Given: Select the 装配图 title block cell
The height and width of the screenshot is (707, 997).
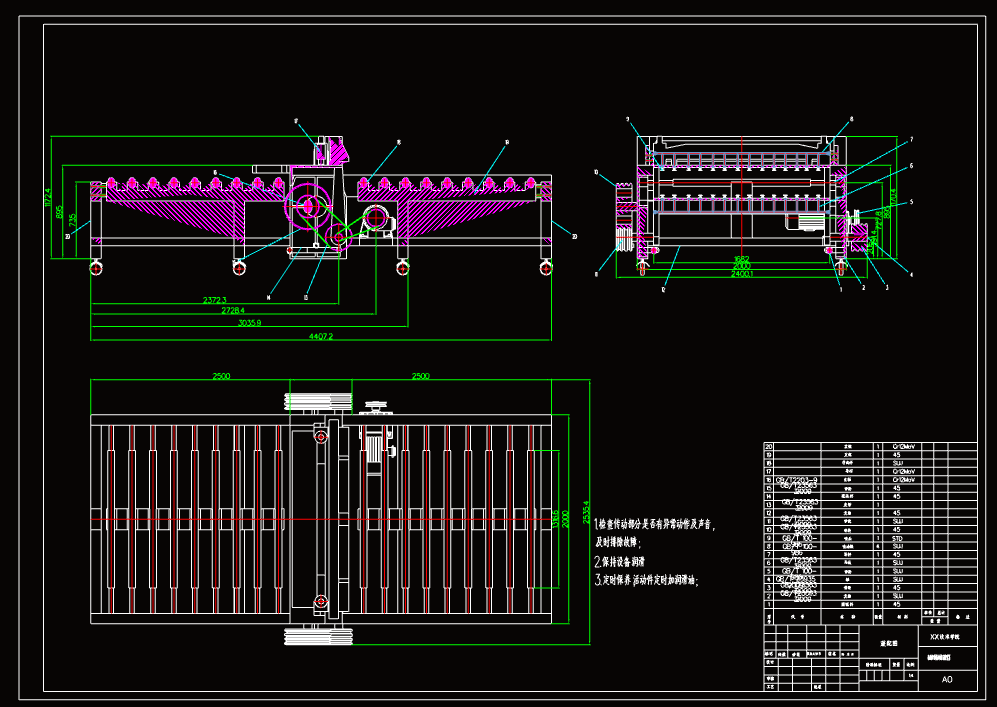Looking at the screenshot, I should coord(888,643).
